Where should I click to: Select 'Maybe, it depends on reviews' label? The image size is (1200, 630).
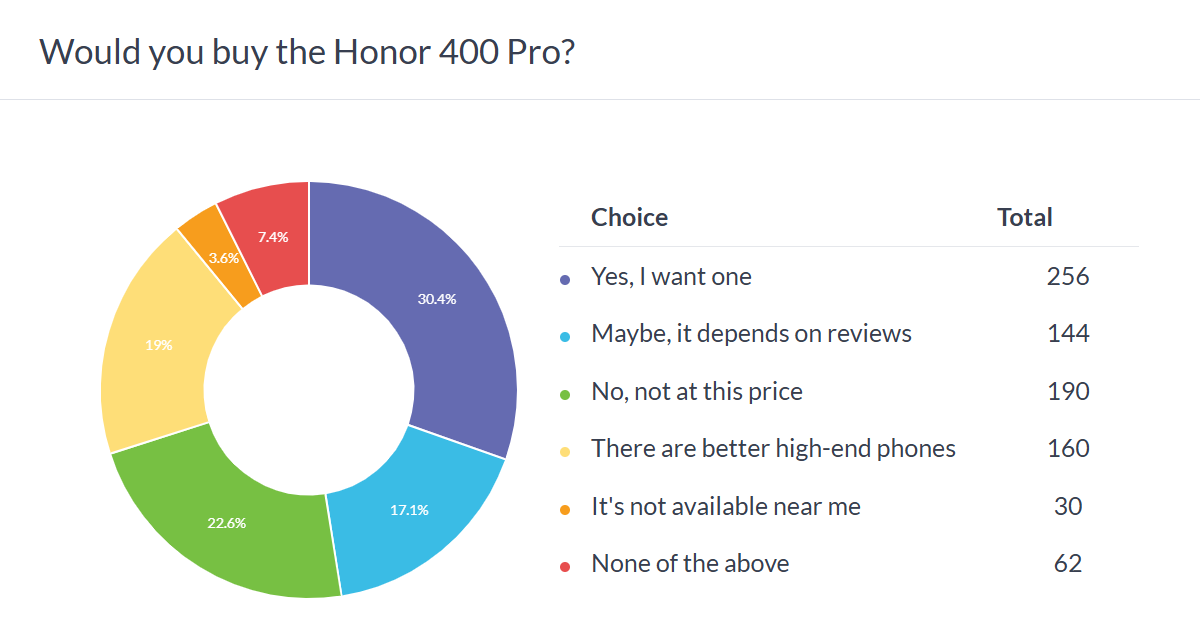click(751, 334)
